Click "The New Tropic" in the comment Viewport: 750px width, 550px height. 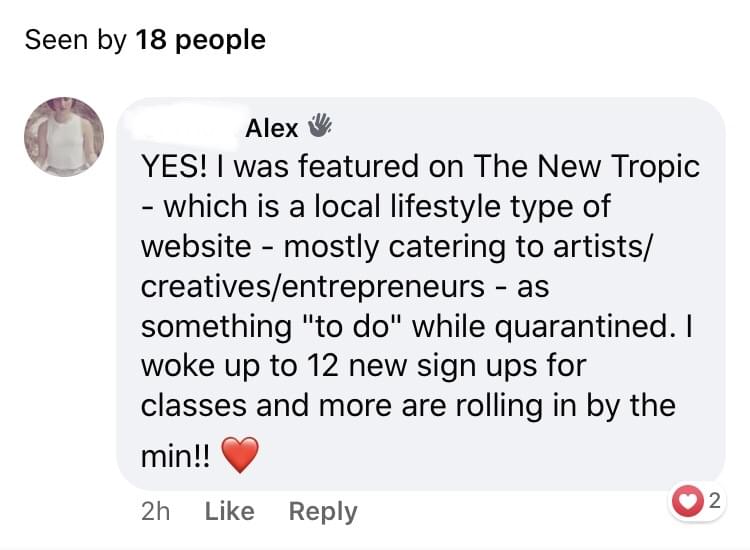[587, 167]
